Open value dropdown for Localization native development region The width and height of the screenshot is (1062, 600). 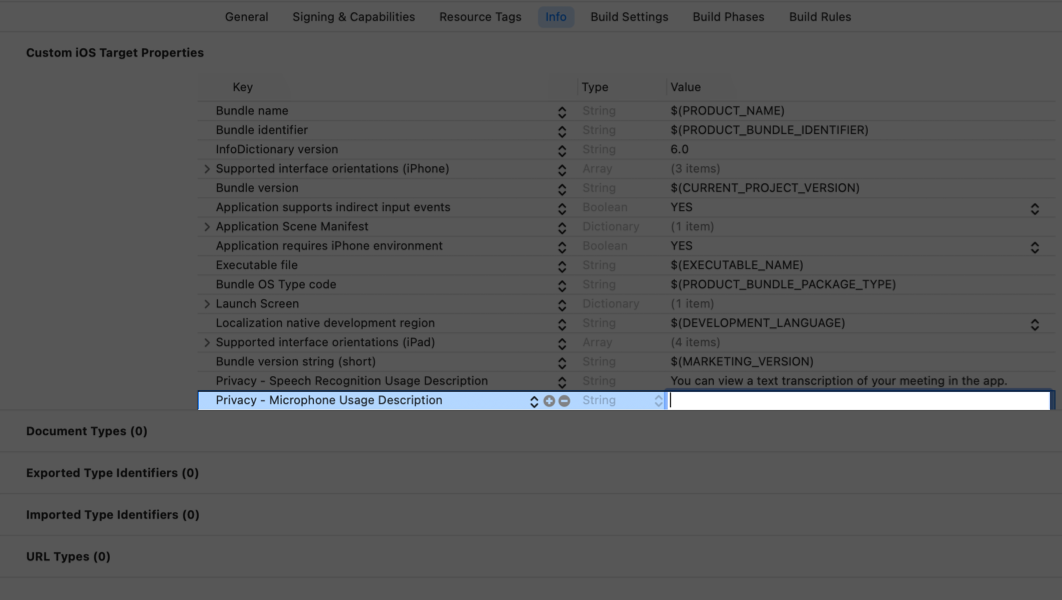pyautogui.click(x=1035, y=323)
